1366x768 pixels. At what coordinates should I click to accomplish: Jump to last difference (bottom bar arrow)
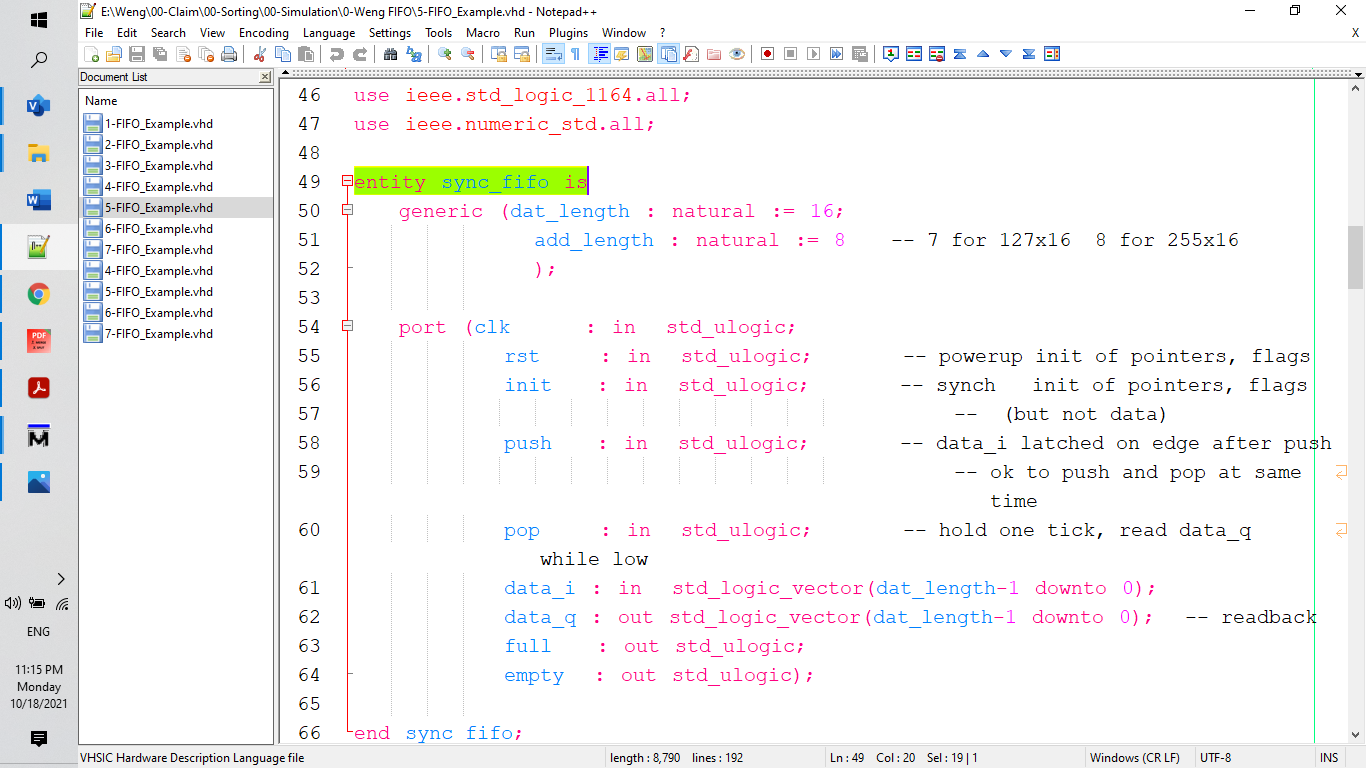tap(1028, 54)
